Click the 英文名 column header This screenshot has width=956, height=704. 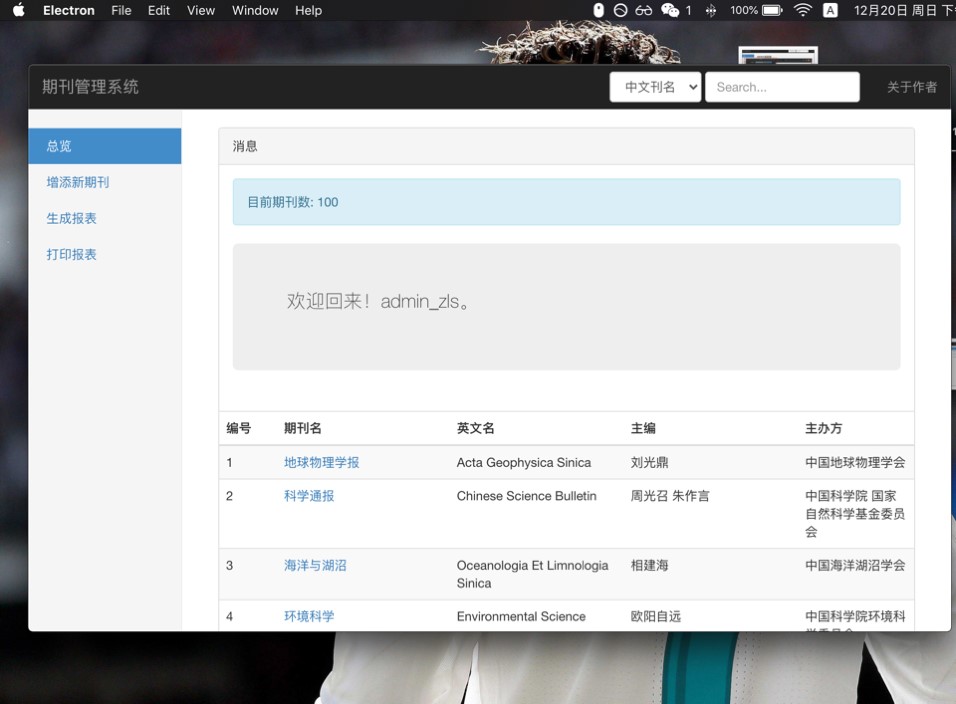tap(476, 428)
